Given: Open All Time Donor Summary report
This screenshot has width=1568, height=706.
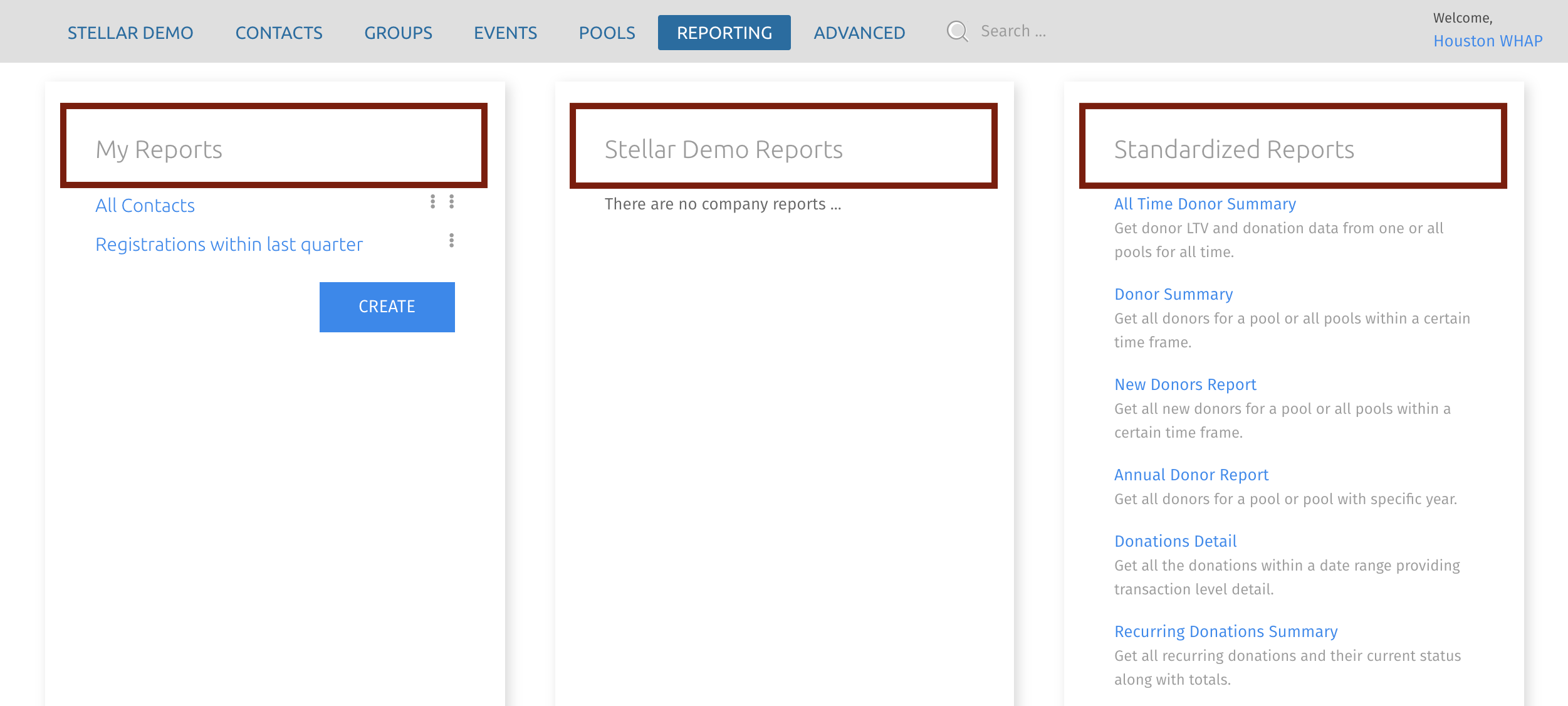Looking at the screenshot, I should tap(1205, 204).
